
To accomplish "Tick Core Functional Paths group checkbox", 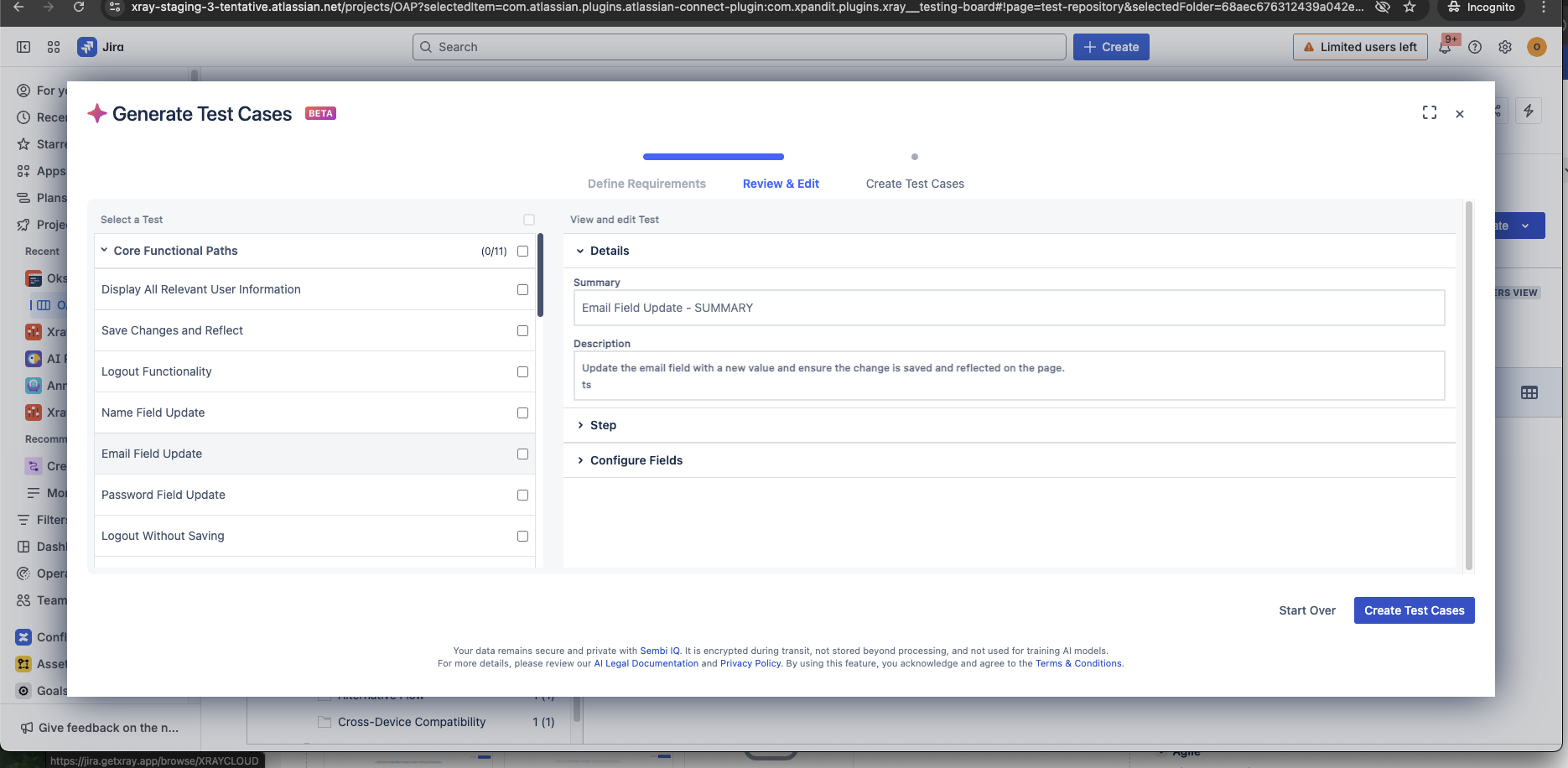I will click(x=522, y=251).
